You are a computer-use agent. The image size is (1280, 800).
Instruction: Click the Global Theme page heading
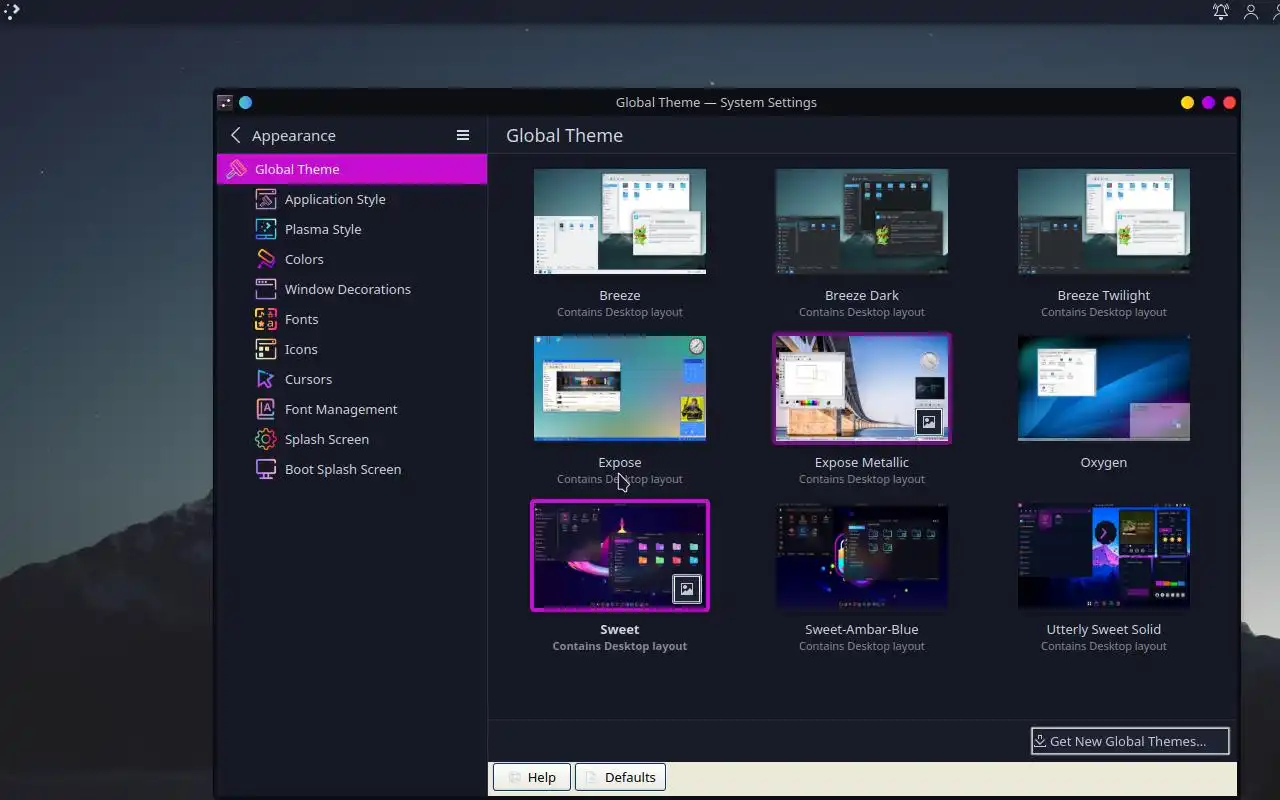click(564, 135)
